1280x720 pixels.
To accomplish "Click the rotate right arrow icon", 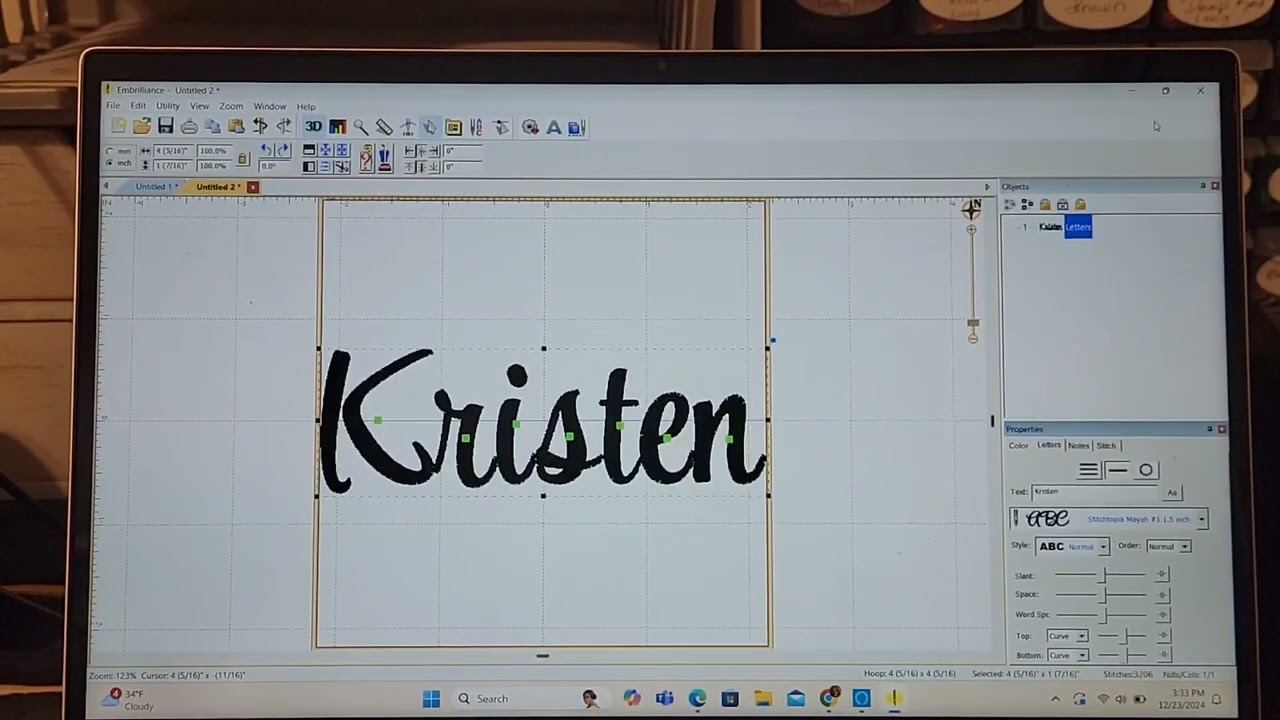I will tap(283, 150).
